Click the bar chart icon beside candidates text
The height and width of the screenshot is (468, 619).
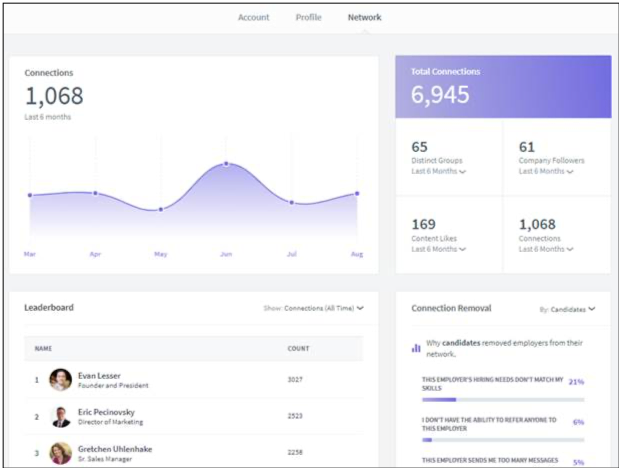tap(416, 348)
